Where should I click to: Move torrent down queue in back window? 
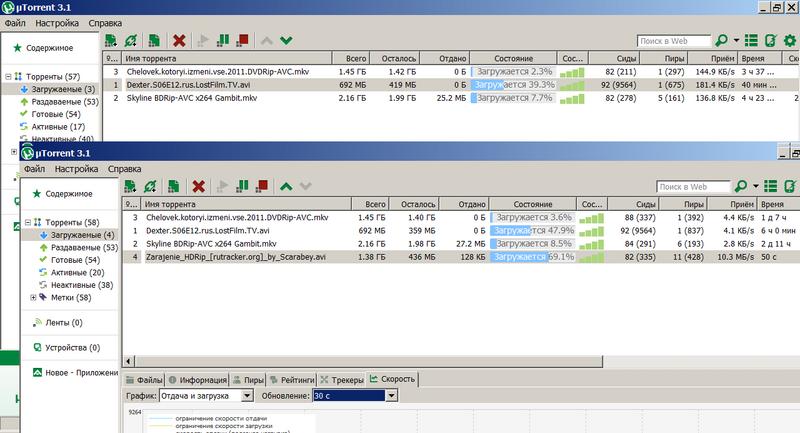(x=286, y=41)
